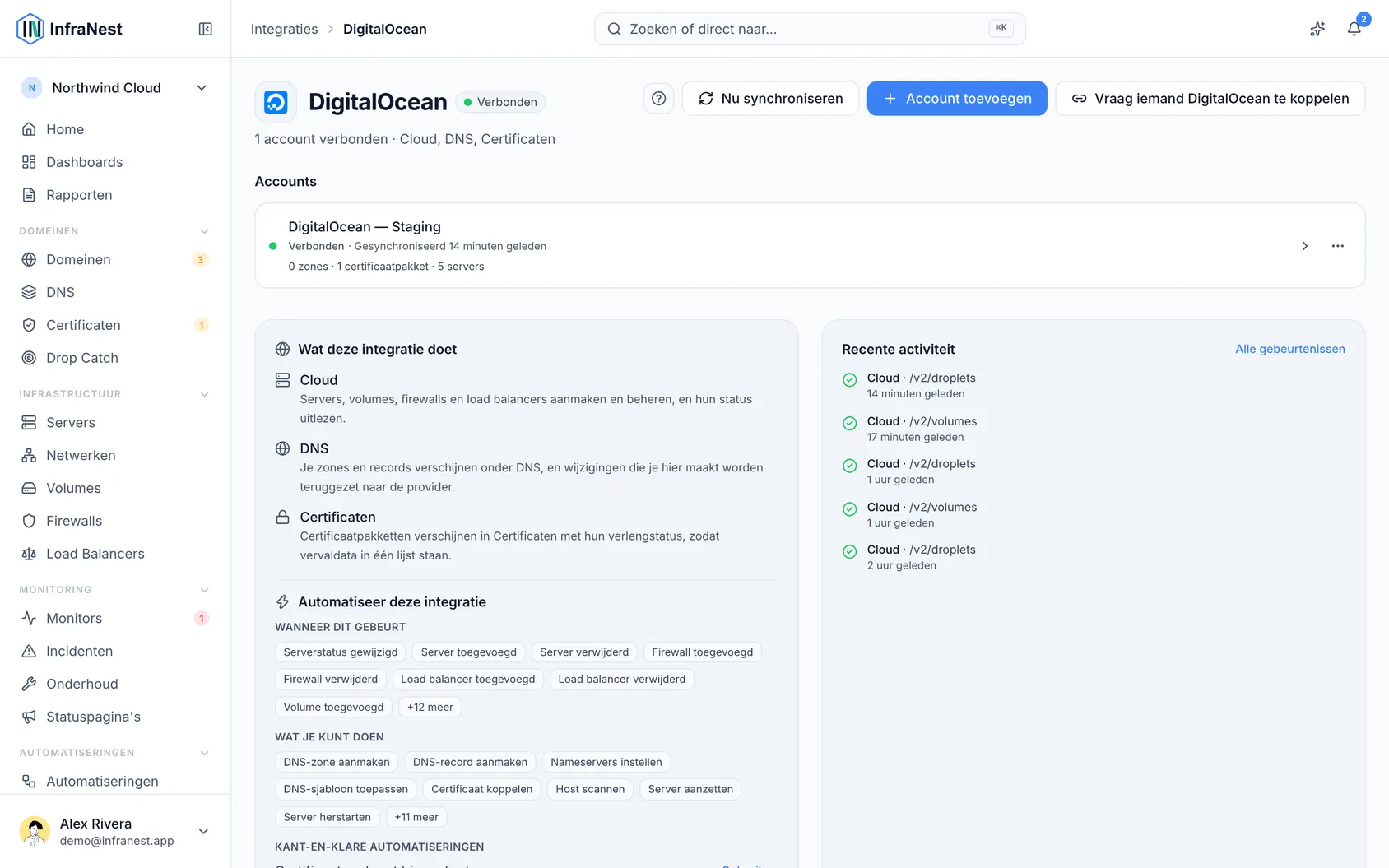Show +11 meer actions
The image size is (1389, 868).
point(416,817)
